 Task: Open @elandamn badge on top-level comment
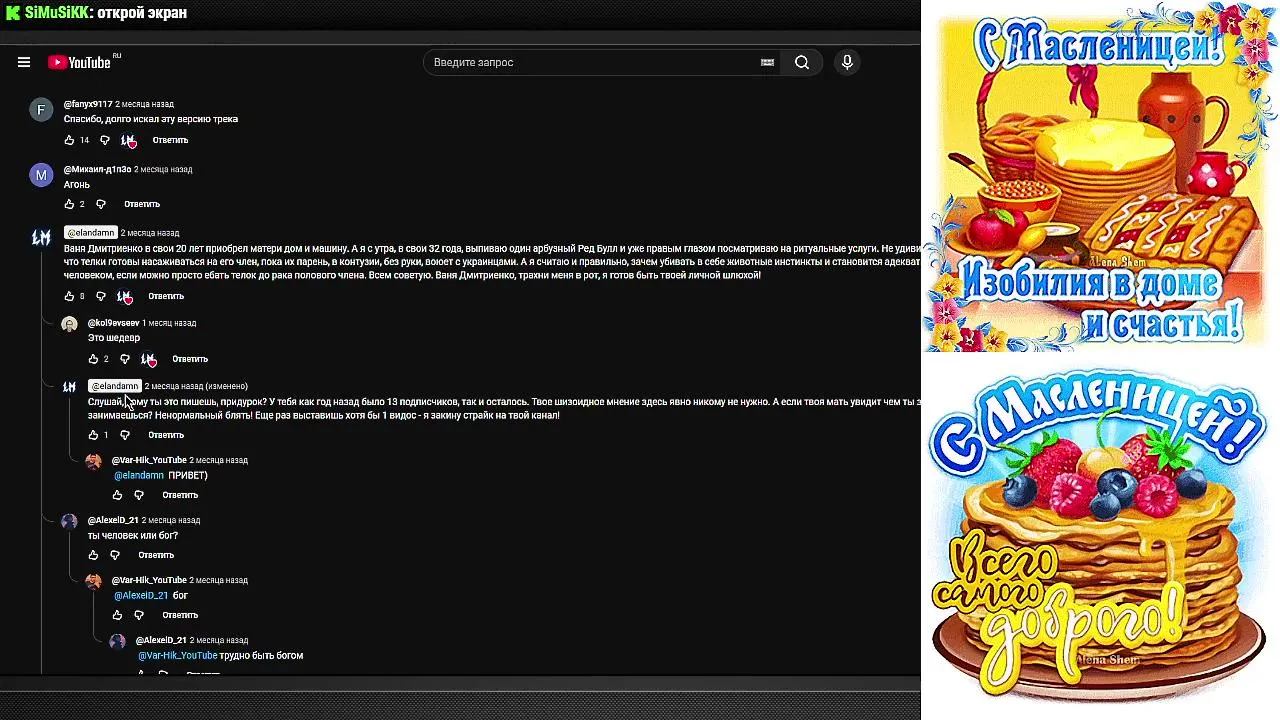[x=91, y=233]
